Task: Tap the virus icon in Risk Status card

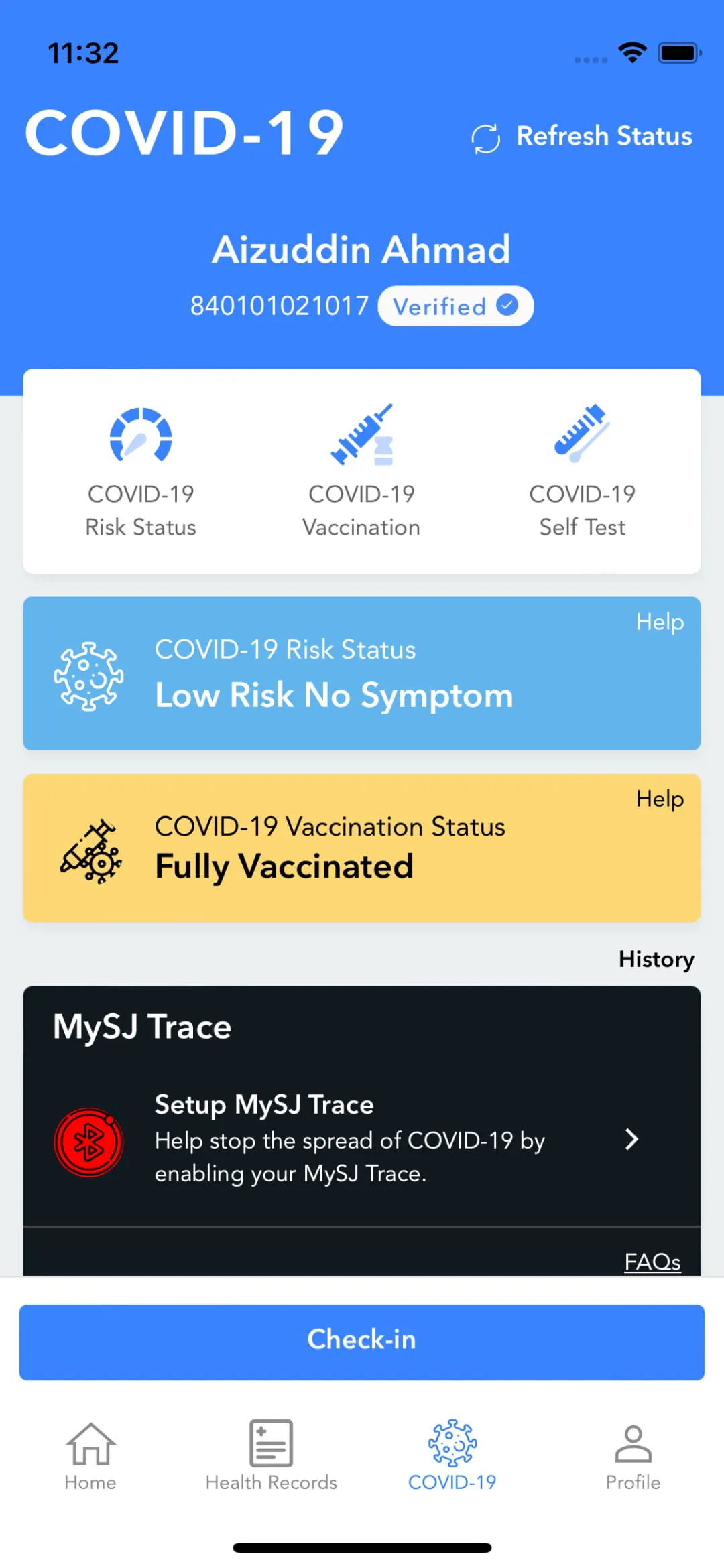Action: [x=88, y=675]
